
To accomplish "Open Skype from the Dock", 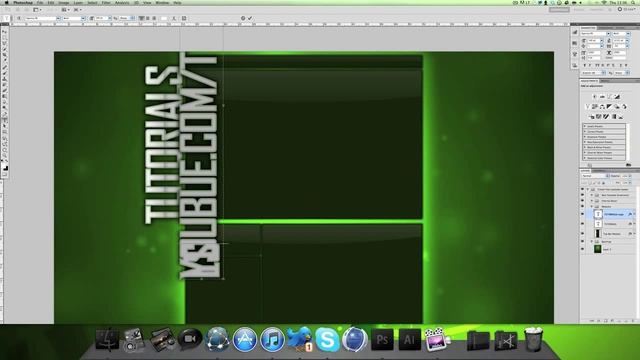I will (327, 340).
